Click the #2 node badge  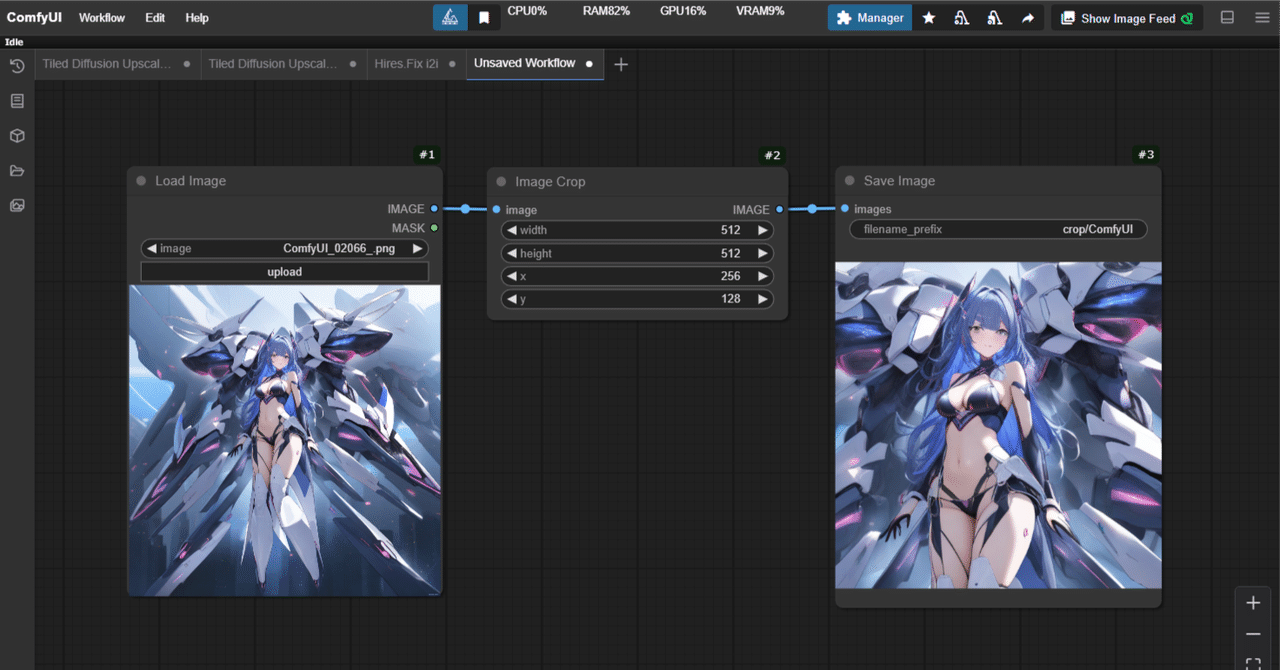(773, 156)
